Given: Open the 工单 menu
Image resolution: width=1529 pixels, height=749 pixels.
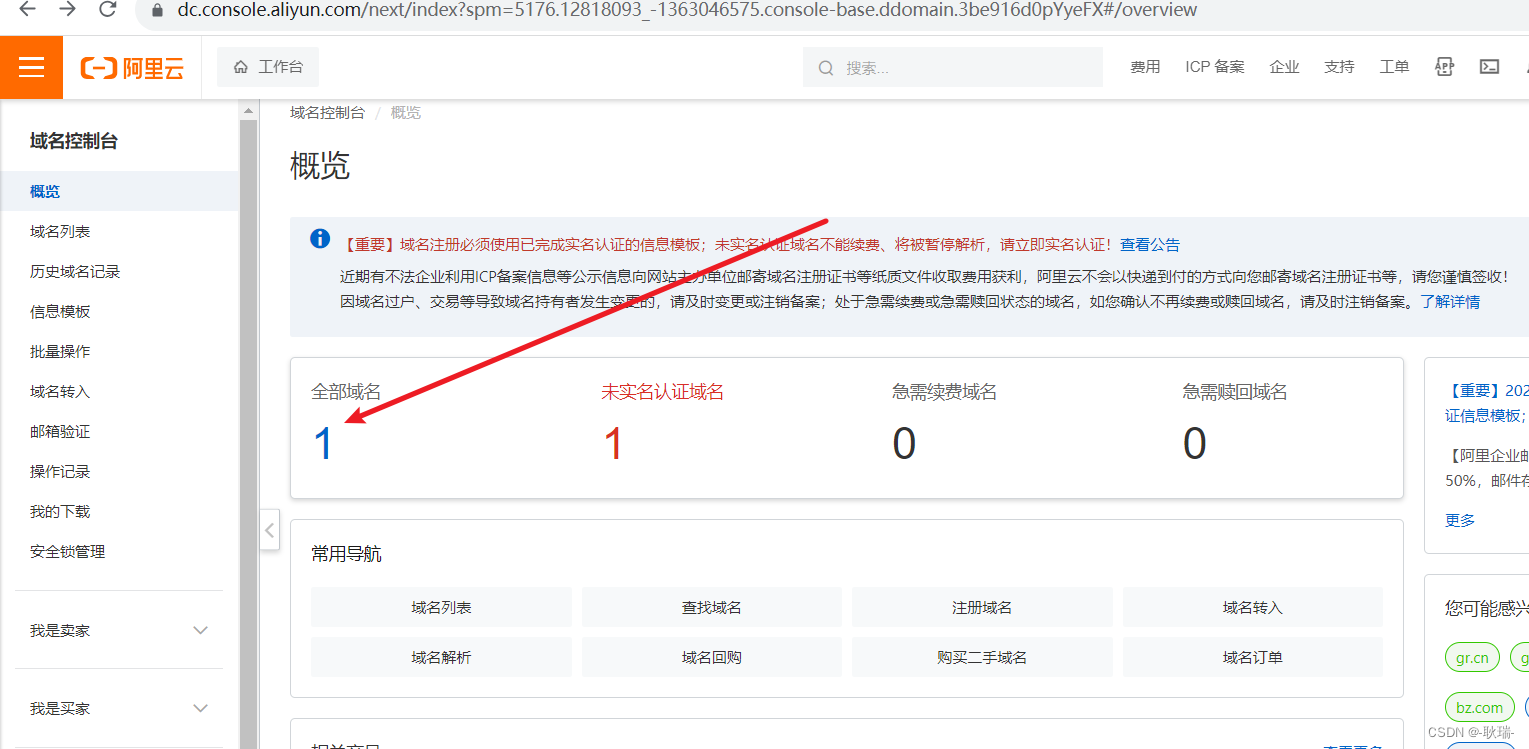Looking at the screenshot, I should [x=1394, y=67].
